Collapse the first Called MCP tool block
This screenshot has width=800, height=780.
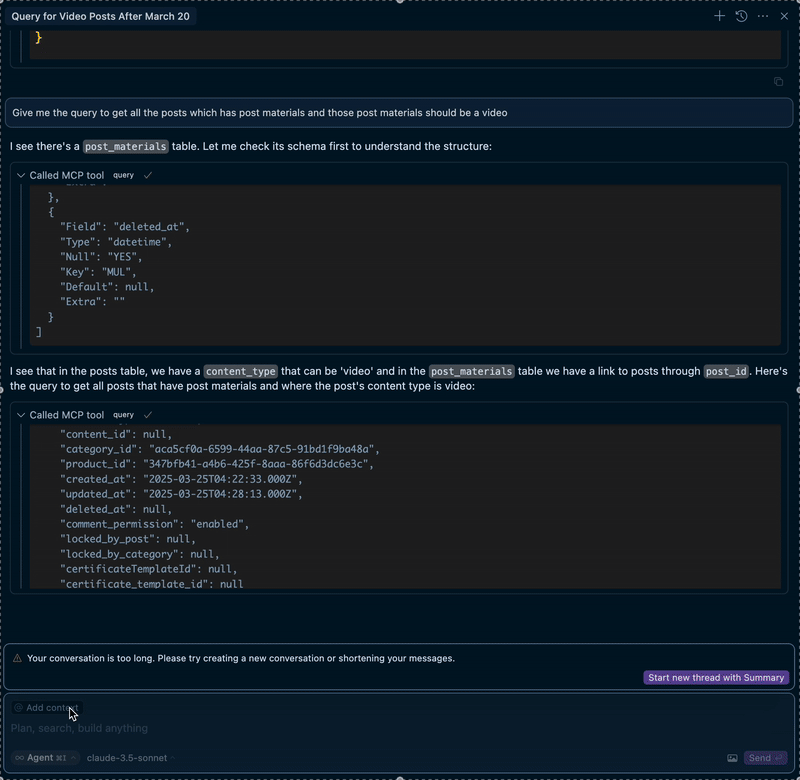21,176
